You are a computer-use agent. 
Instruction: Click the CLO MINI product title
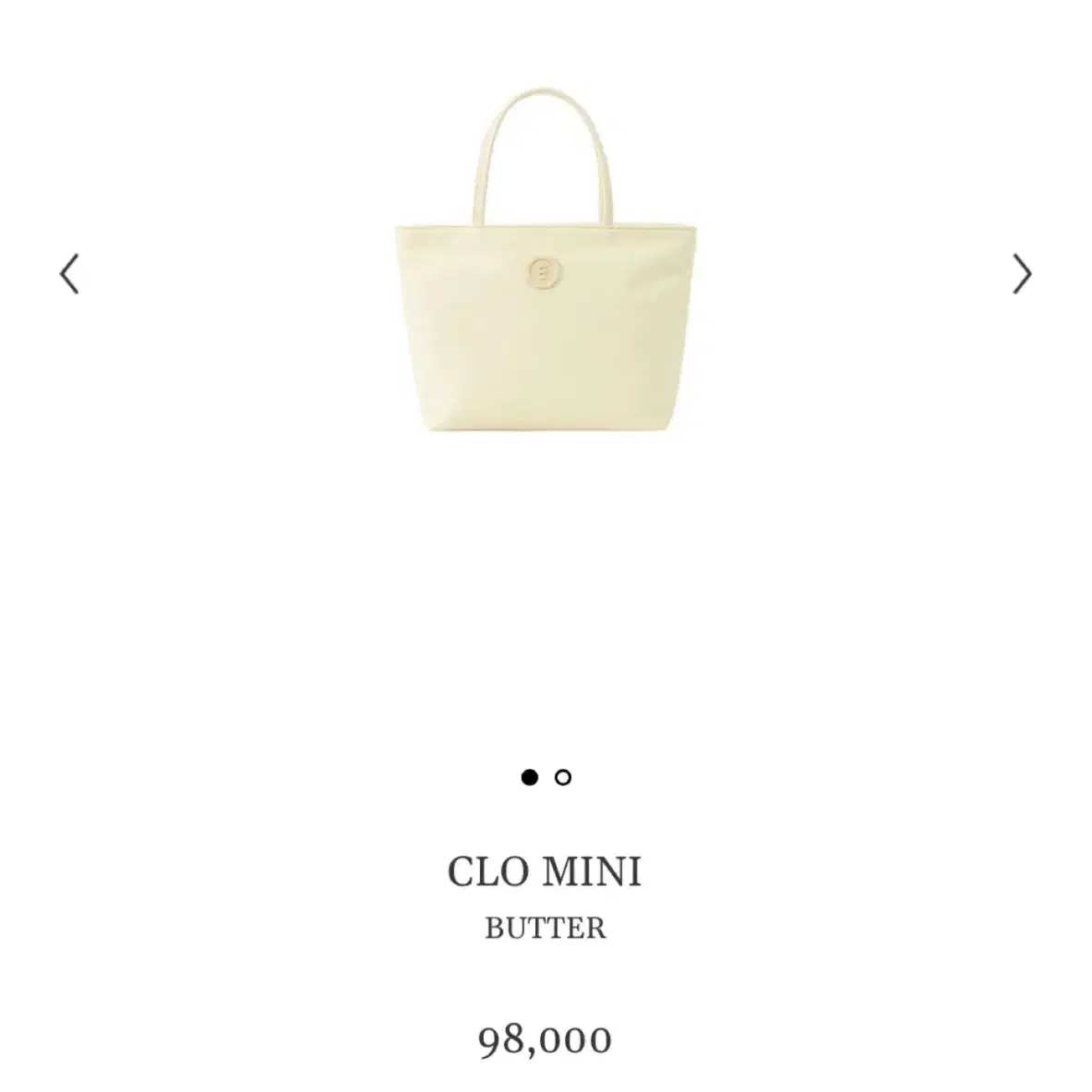click(545, 871)
